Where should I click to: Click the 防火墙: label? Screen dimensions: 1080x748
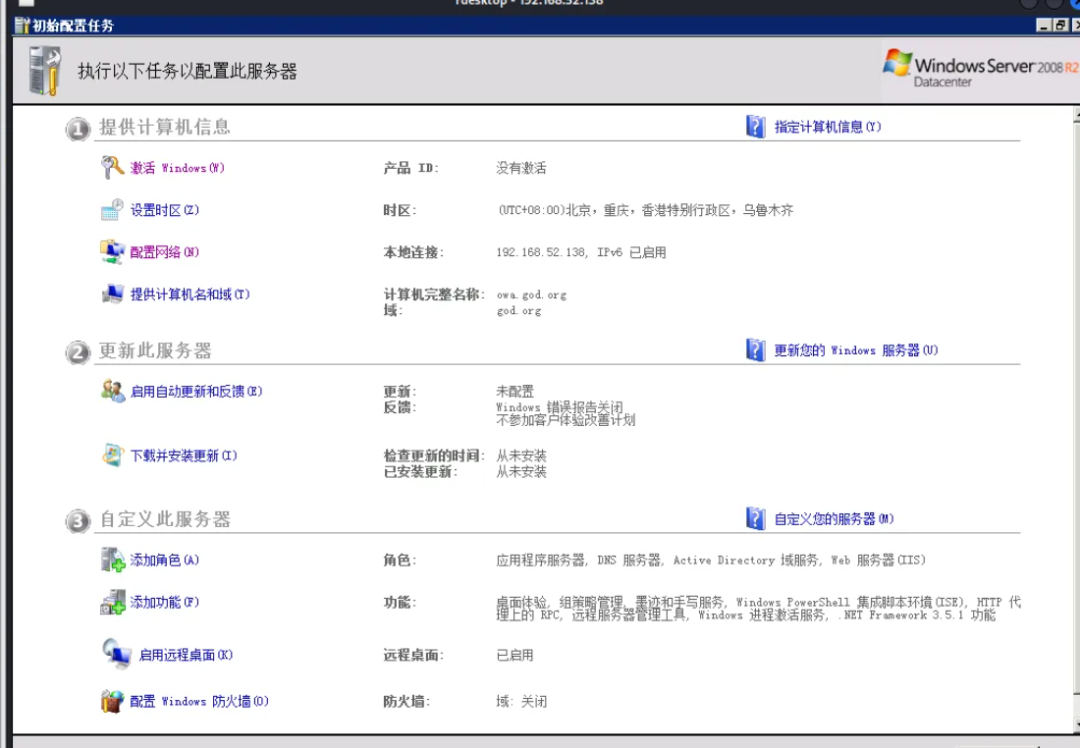point(406,701)
